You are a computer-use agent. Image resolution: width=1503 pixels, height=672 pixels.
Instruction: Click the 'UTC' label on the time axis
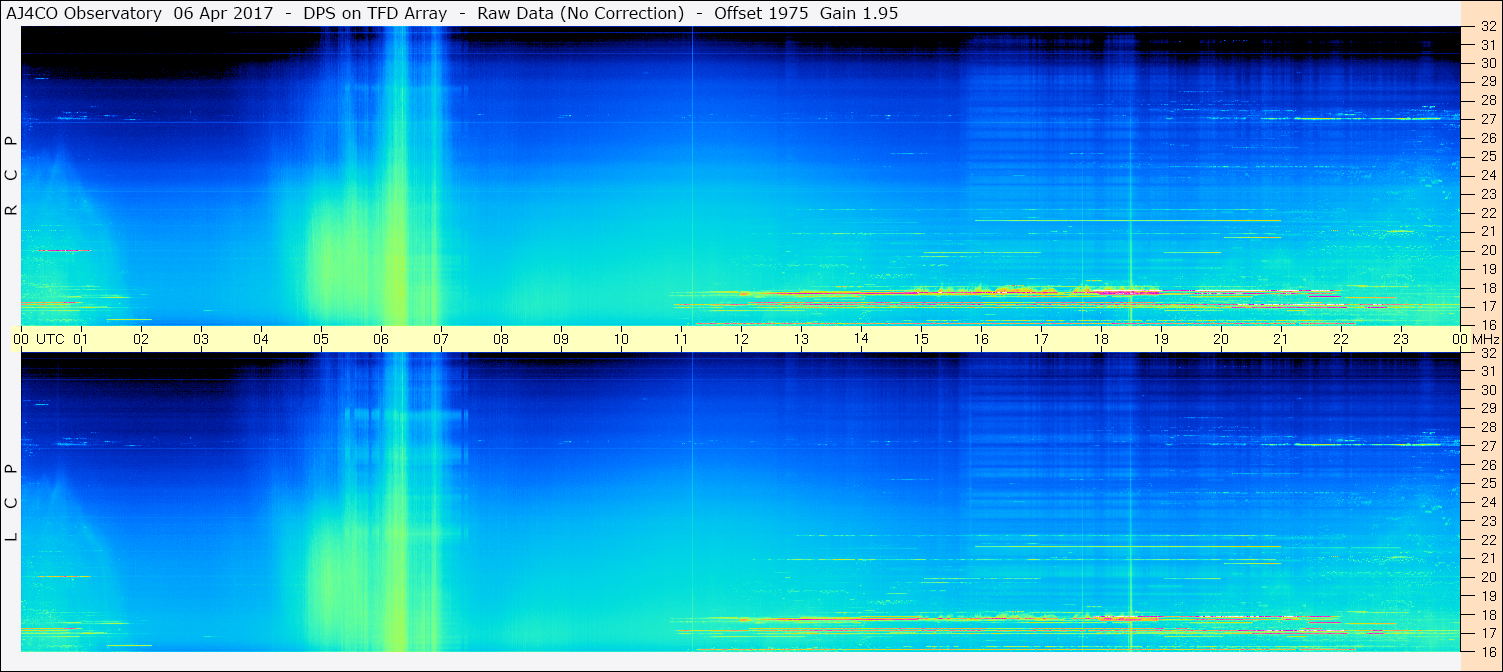[50, 339]
